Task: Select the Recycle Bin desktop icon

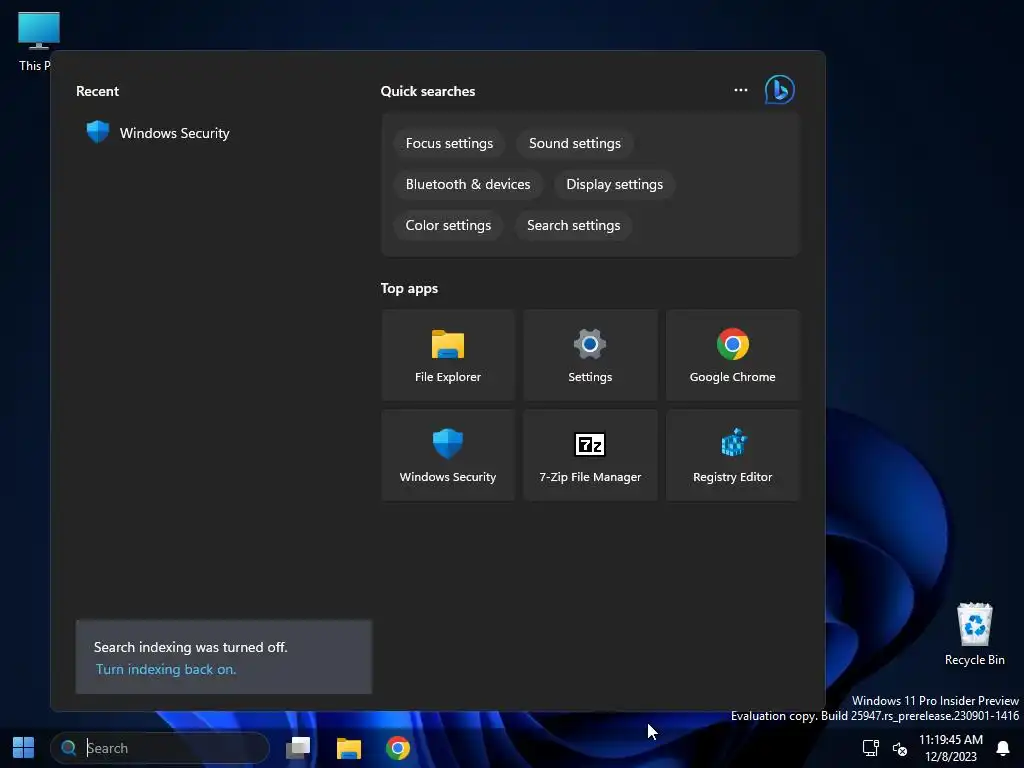Action: pyautogui.click(x=974, y=634)
